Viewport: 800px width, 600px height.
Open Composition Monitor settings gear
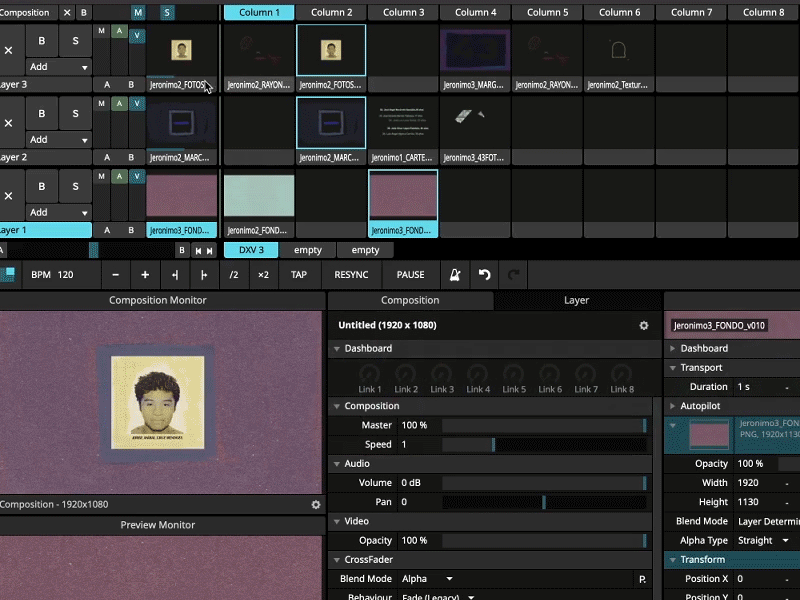(316, 505)
